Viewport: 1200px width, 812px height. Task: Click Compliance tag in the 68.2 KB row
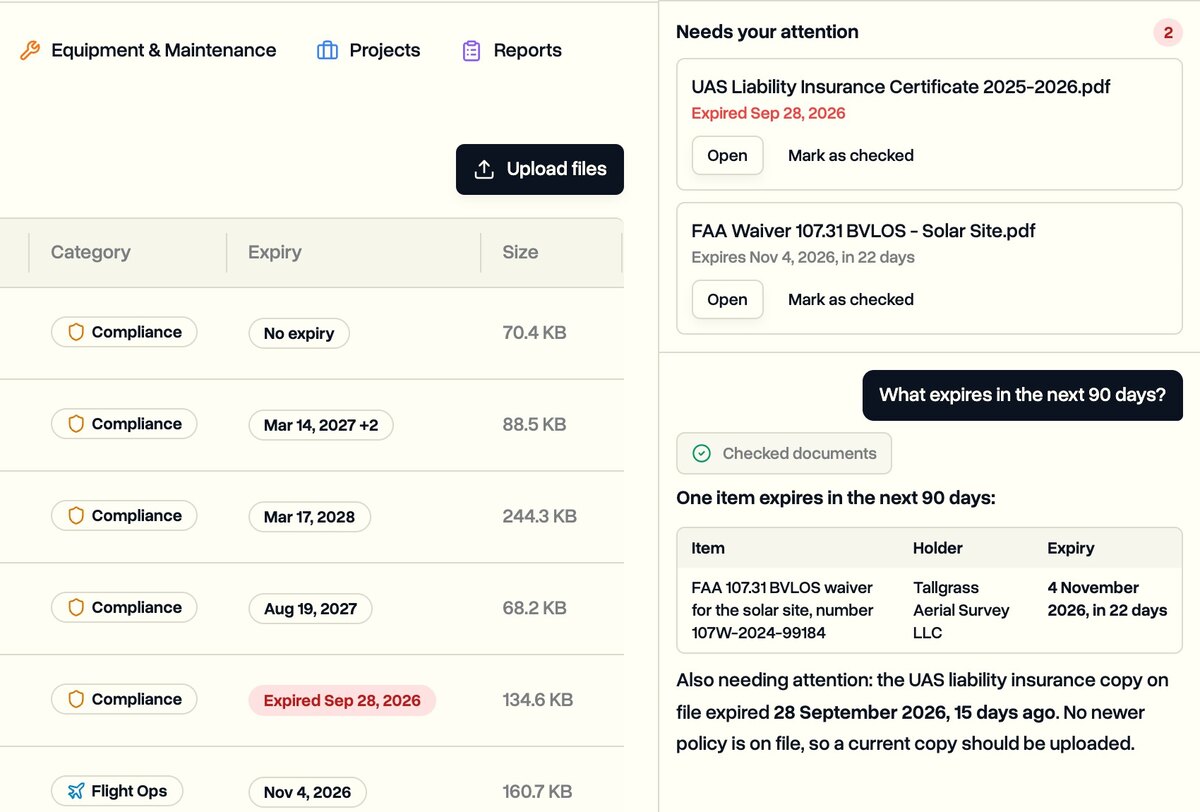[x=124, y=607]
